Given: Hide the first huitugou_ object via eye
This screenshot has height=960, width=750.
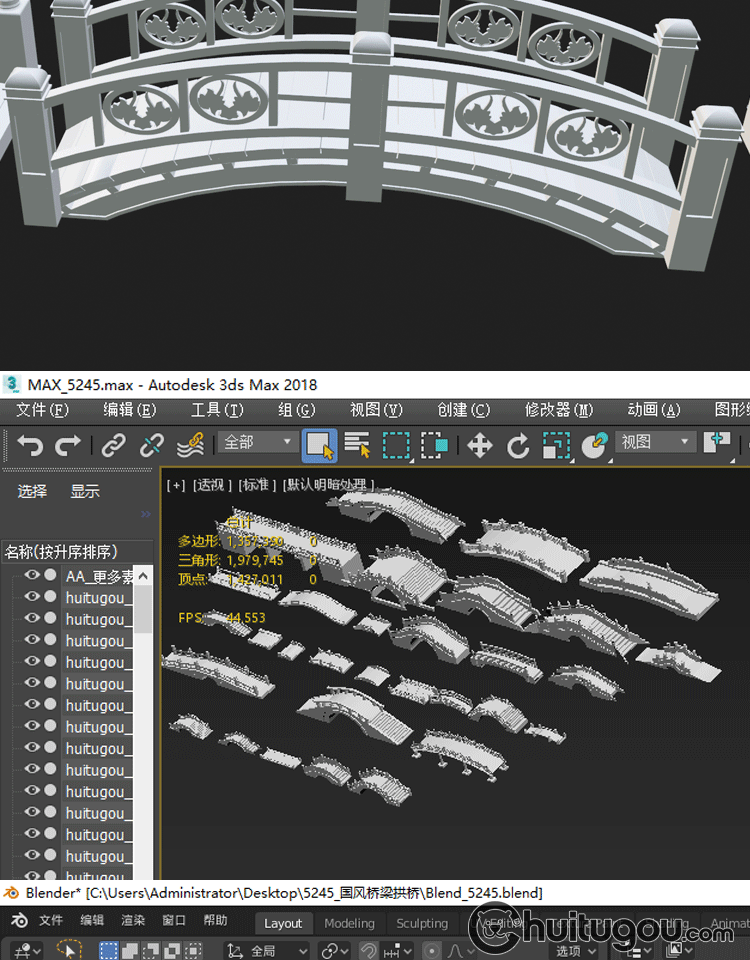Looking at the screenshot, I should tap(32, 597).
